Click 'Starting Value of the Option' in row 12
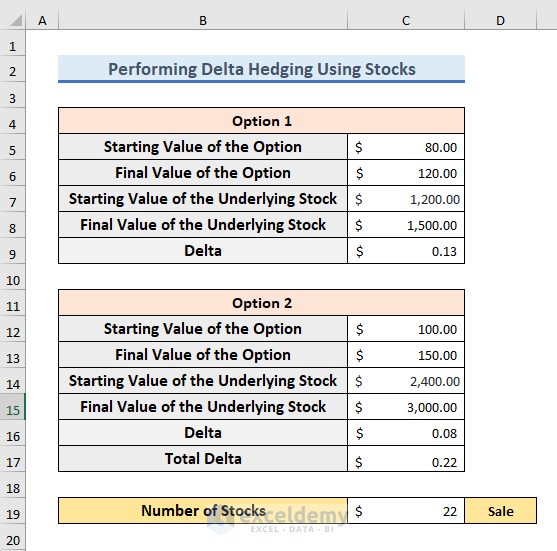Screen dimensions: 557x551 (203, 329)
